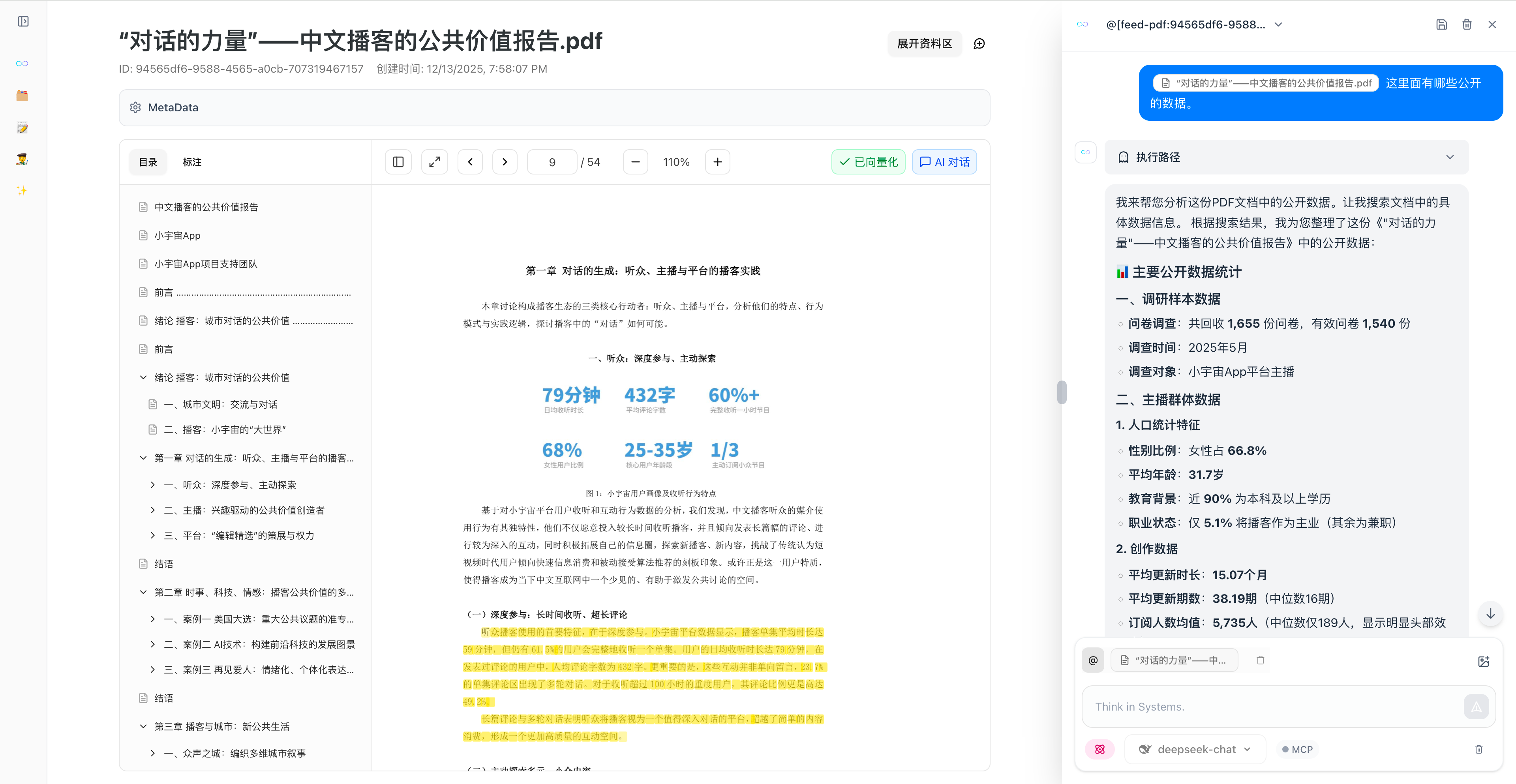The image size is (1516, 784).
Task: Click the 展开资料区 button
Action: pos(924,43)
